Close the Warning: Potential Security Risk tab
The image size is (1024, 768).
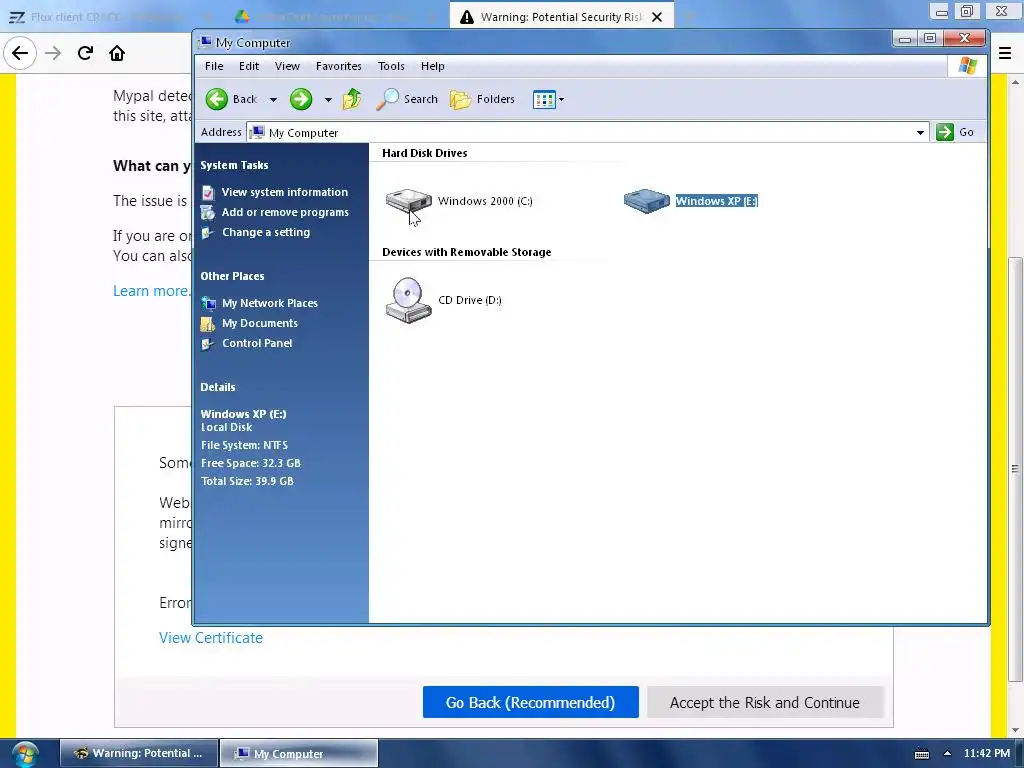pos(657,17)
